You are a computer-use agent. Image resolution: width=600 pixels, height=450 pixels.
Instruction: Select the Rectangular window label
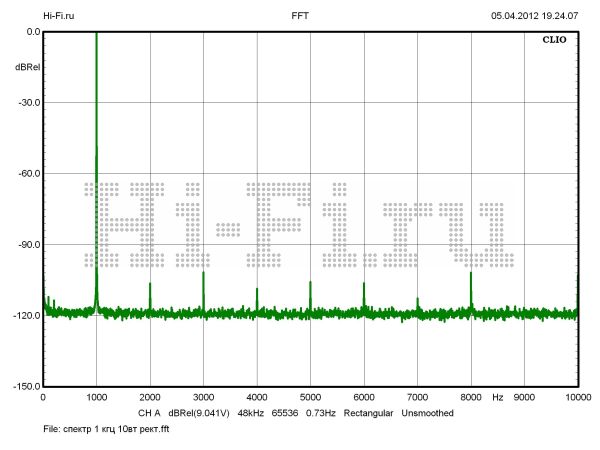pyautogui.click(x=369, y=412)
